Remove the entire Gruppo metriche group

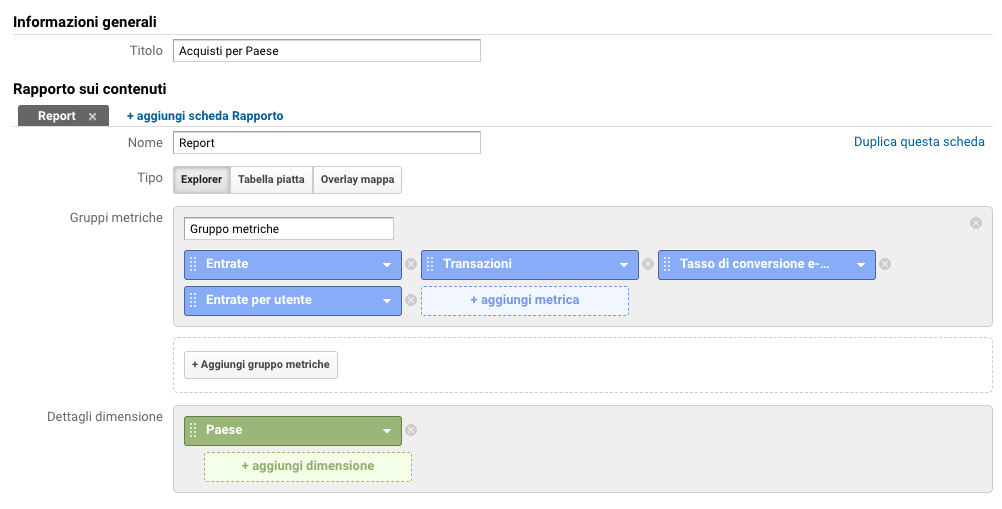pos(976,223)
